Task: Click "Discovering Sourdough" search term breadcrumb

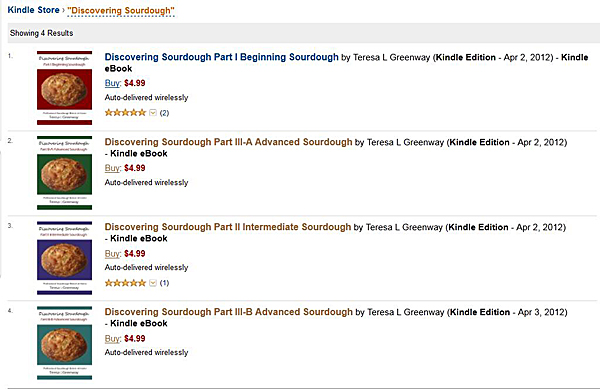Action: click(x=121, y=11)
